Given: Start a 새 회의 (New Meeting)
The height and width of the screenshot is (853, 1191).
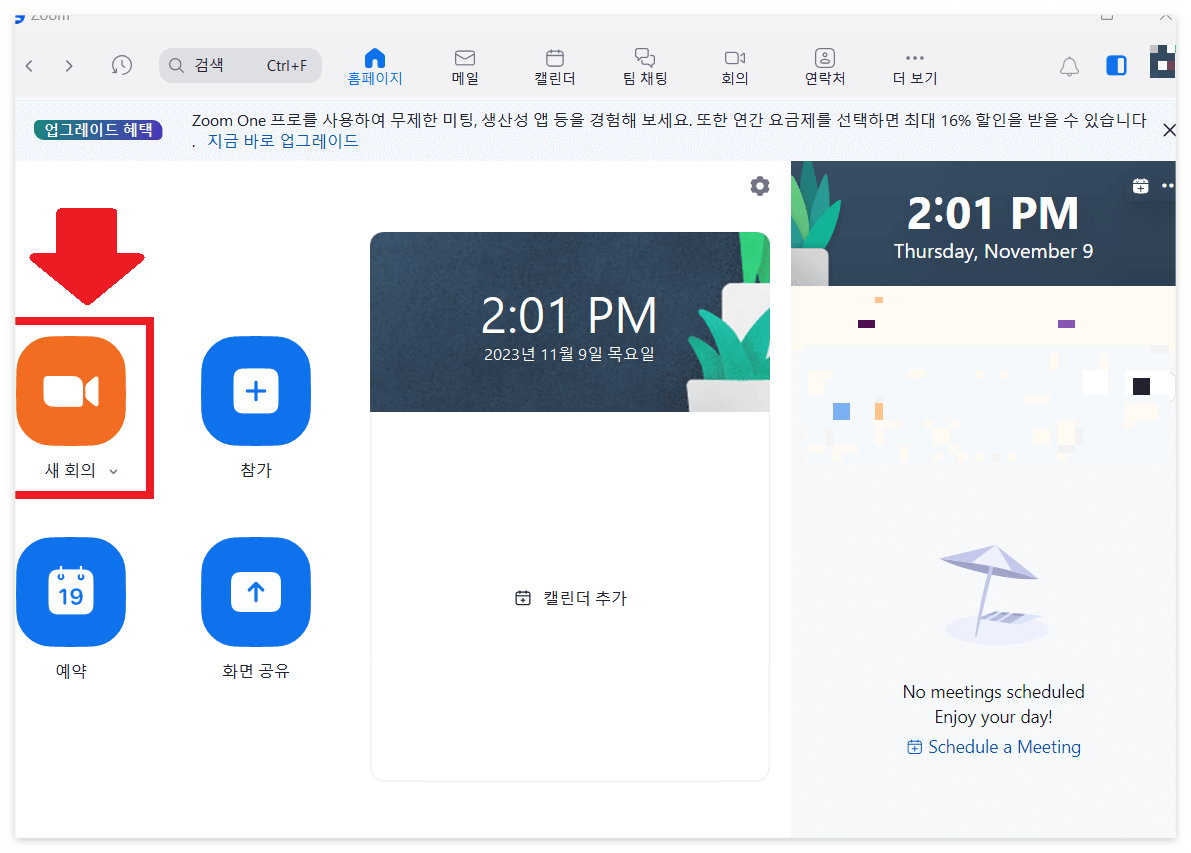Looking at the screenshot, I should 71,391.
